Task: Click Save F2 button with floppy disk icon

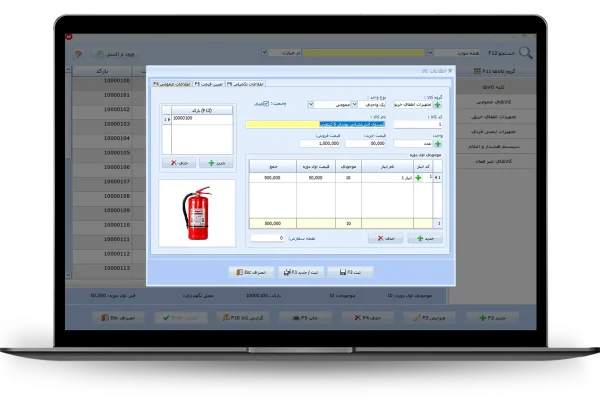Action: point(350,272)
